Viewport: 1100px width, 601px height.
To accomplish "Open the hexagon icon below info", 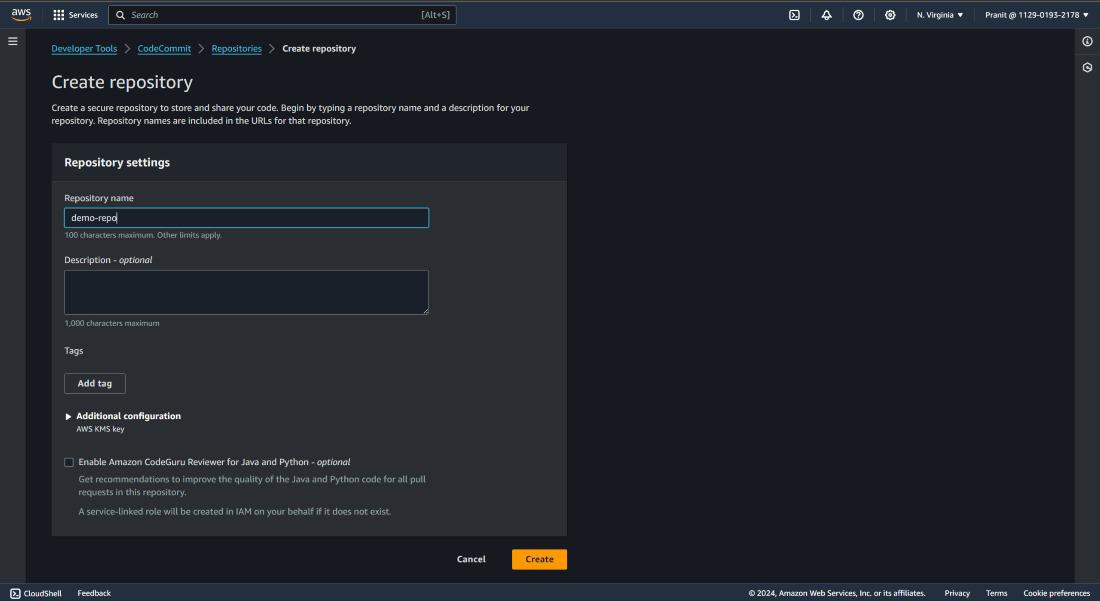I will click(x=1087, y=68).
